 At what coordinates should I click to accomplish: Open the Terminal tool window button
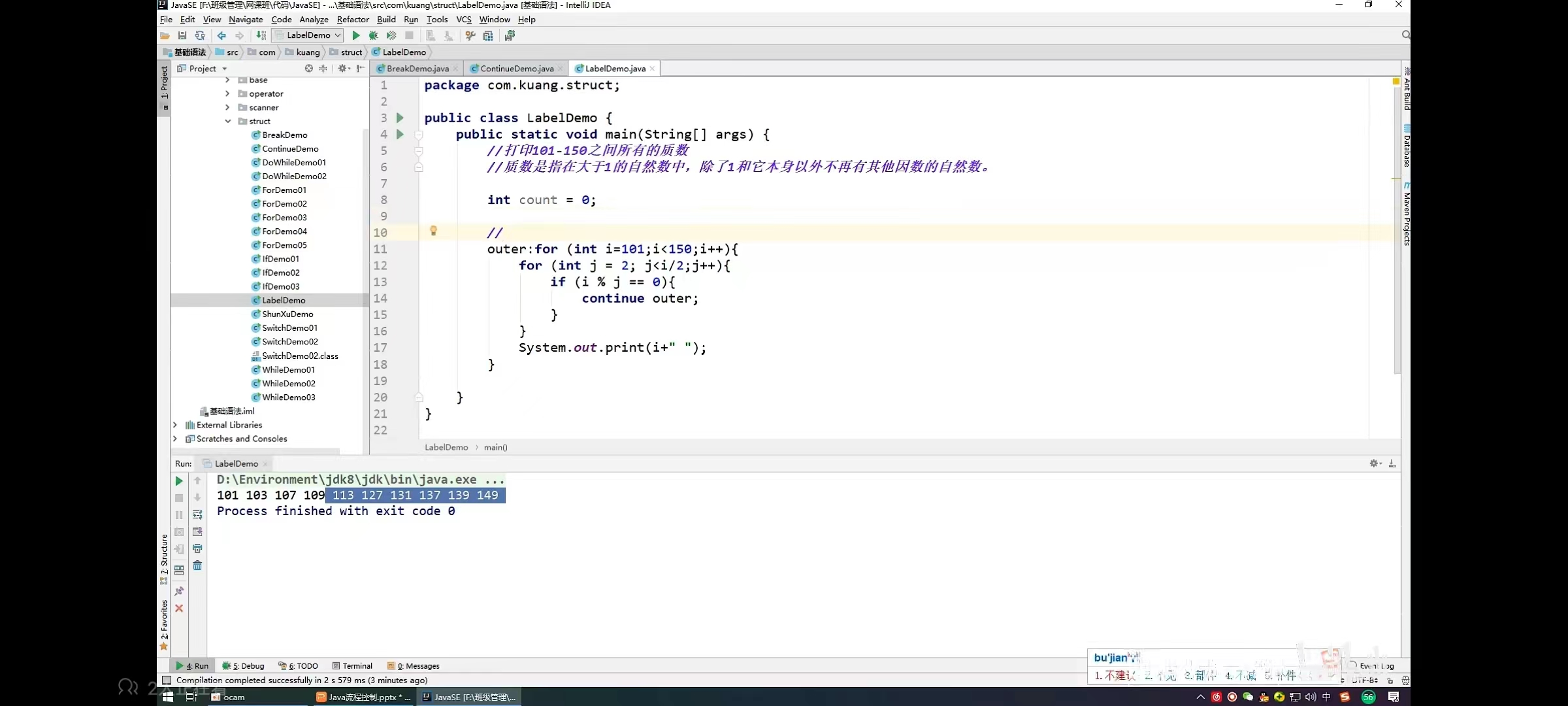(x=353, y=666)
